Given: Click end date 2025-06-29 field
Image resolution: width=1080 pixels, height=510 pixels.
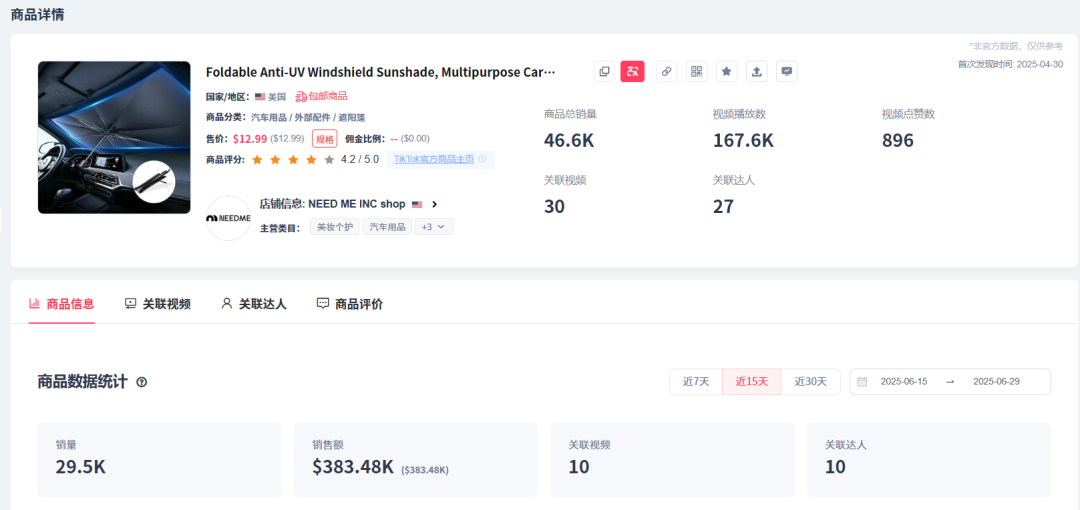Looking at the screenshot, I should [996, 382].
